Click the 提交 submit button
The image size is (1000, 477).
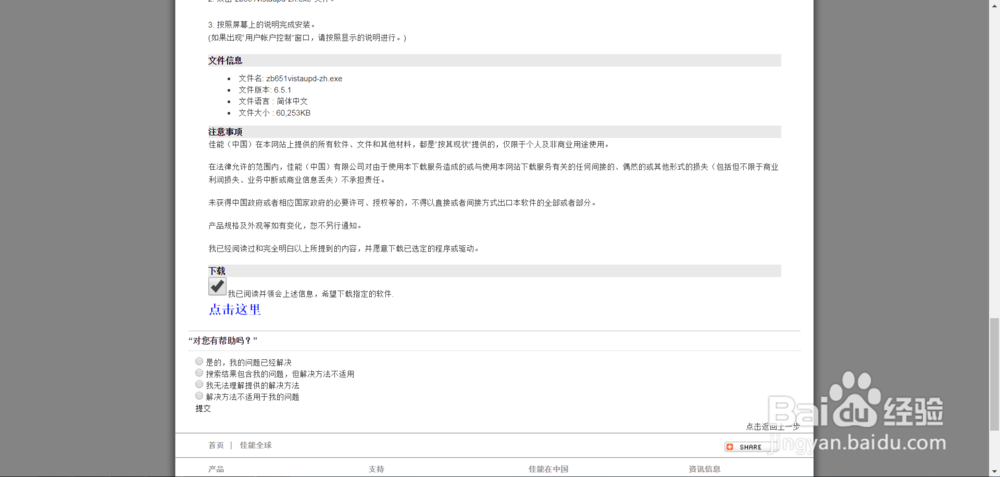[x=203, y=409]
